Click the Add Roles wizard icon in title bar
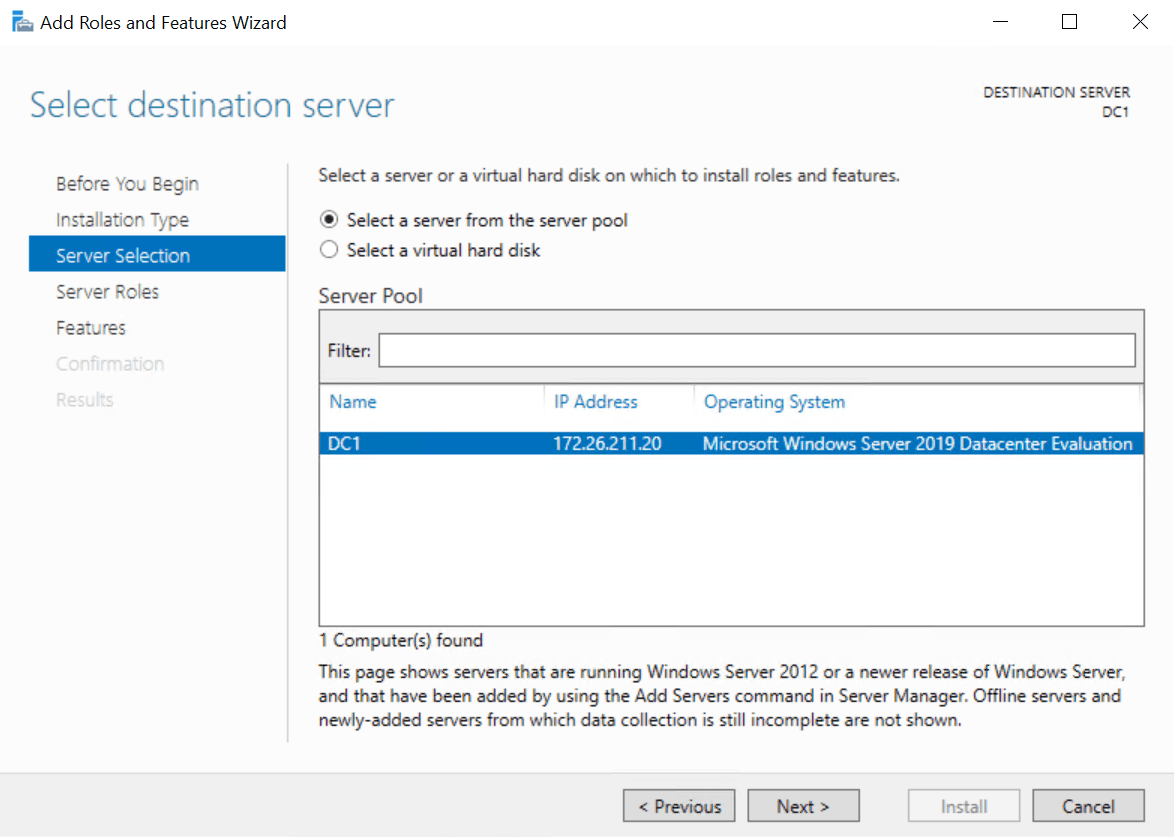The height and width of the screenshot is (837, 1174). (21, 20)
